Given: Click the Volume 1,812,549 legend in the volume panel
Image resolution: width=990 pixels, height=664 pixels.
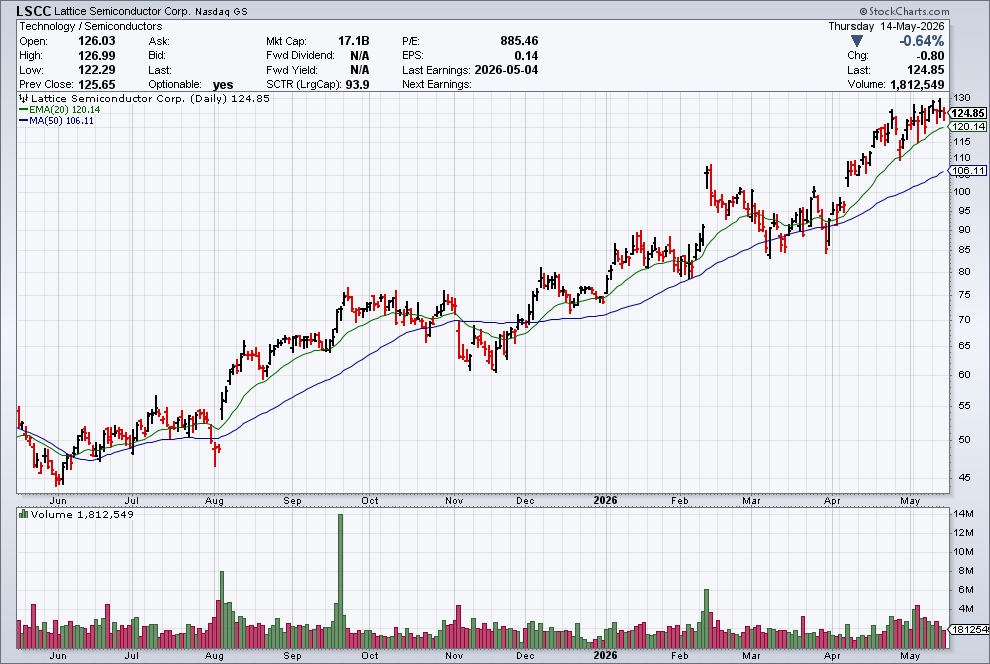Looking at the screenshot, I should (x=82, y=514).
